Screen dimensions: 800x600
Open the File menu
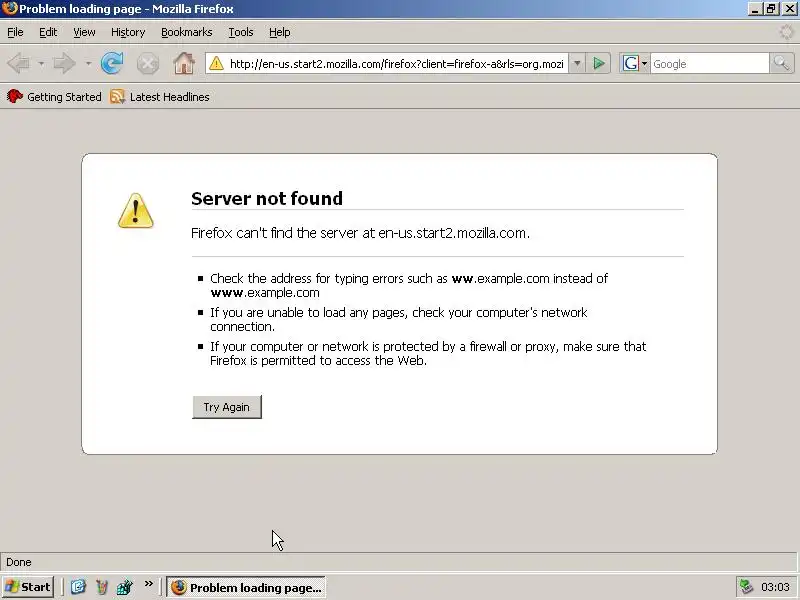tap(15, 32)
